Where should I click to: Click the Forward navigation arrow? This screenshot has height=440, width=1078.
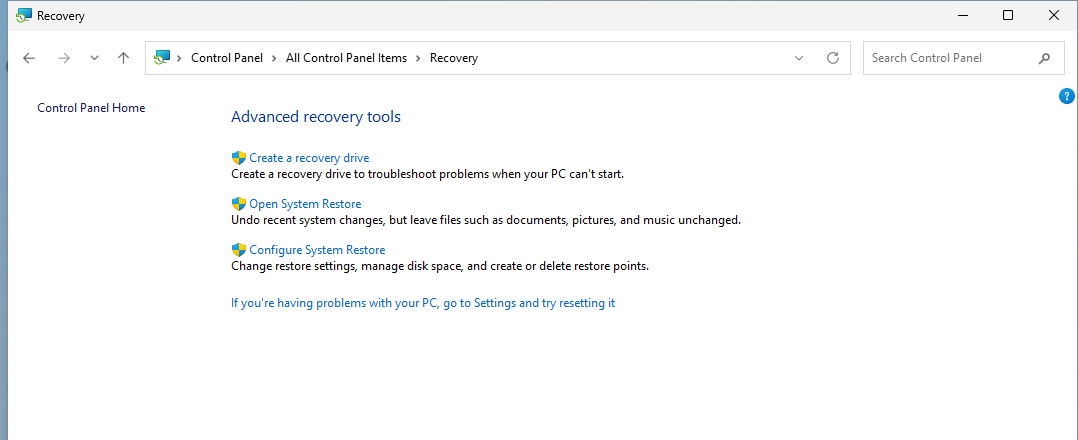pyautogui.click(x=64, y=58)
